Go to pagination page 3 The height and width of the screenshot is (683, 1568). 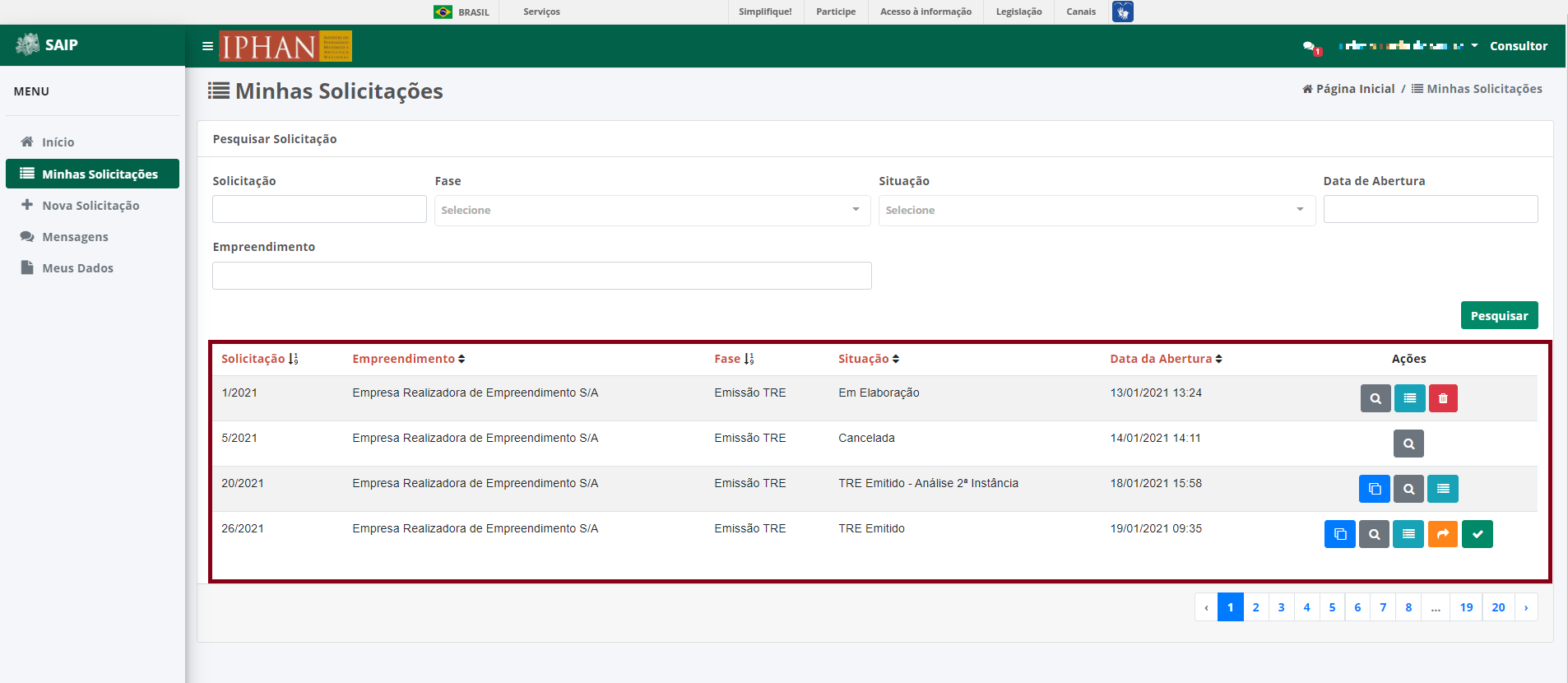[1281, 607]
